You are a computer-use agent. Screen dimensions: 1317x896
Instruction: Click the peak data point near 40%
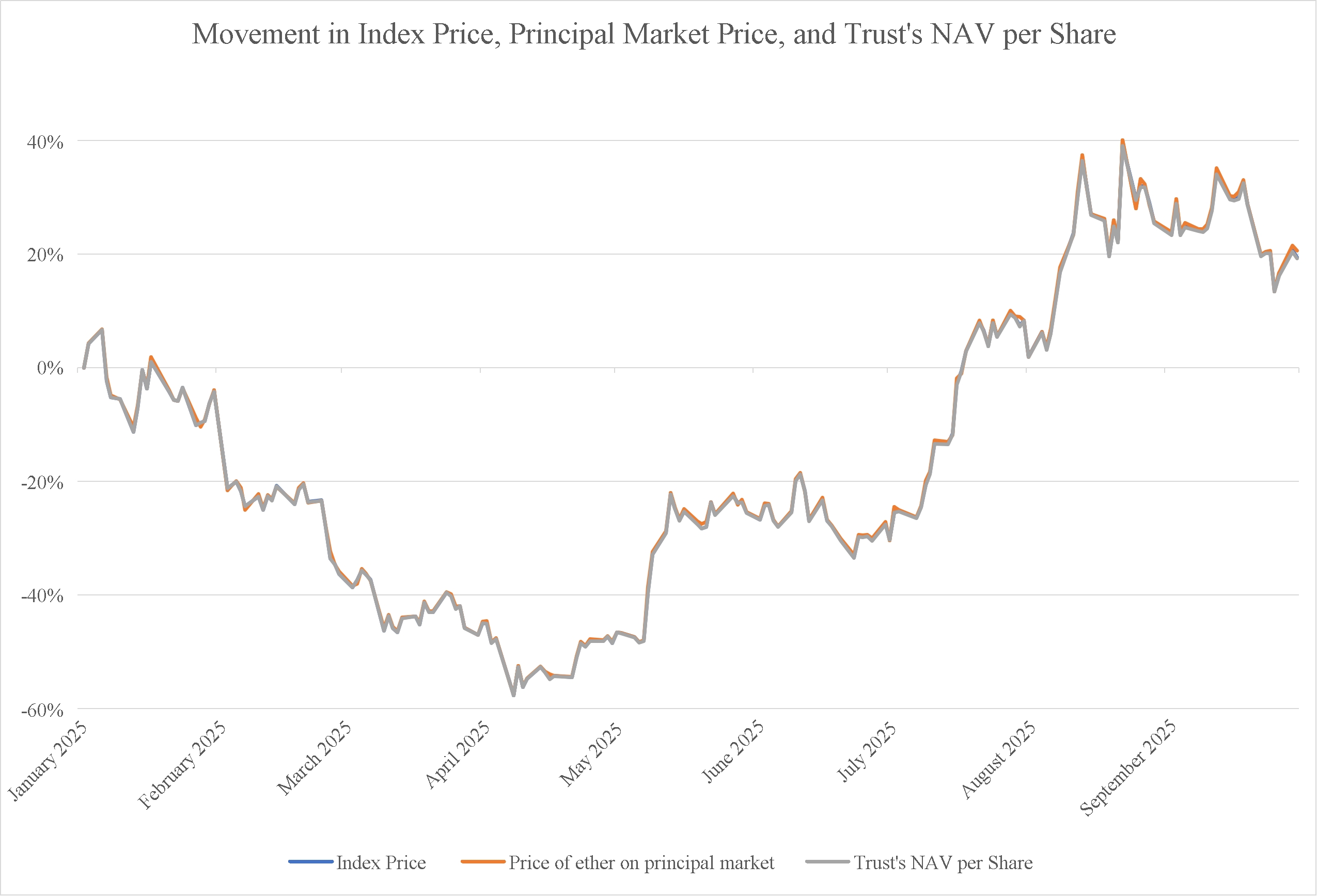click(x=1122, y=140)
